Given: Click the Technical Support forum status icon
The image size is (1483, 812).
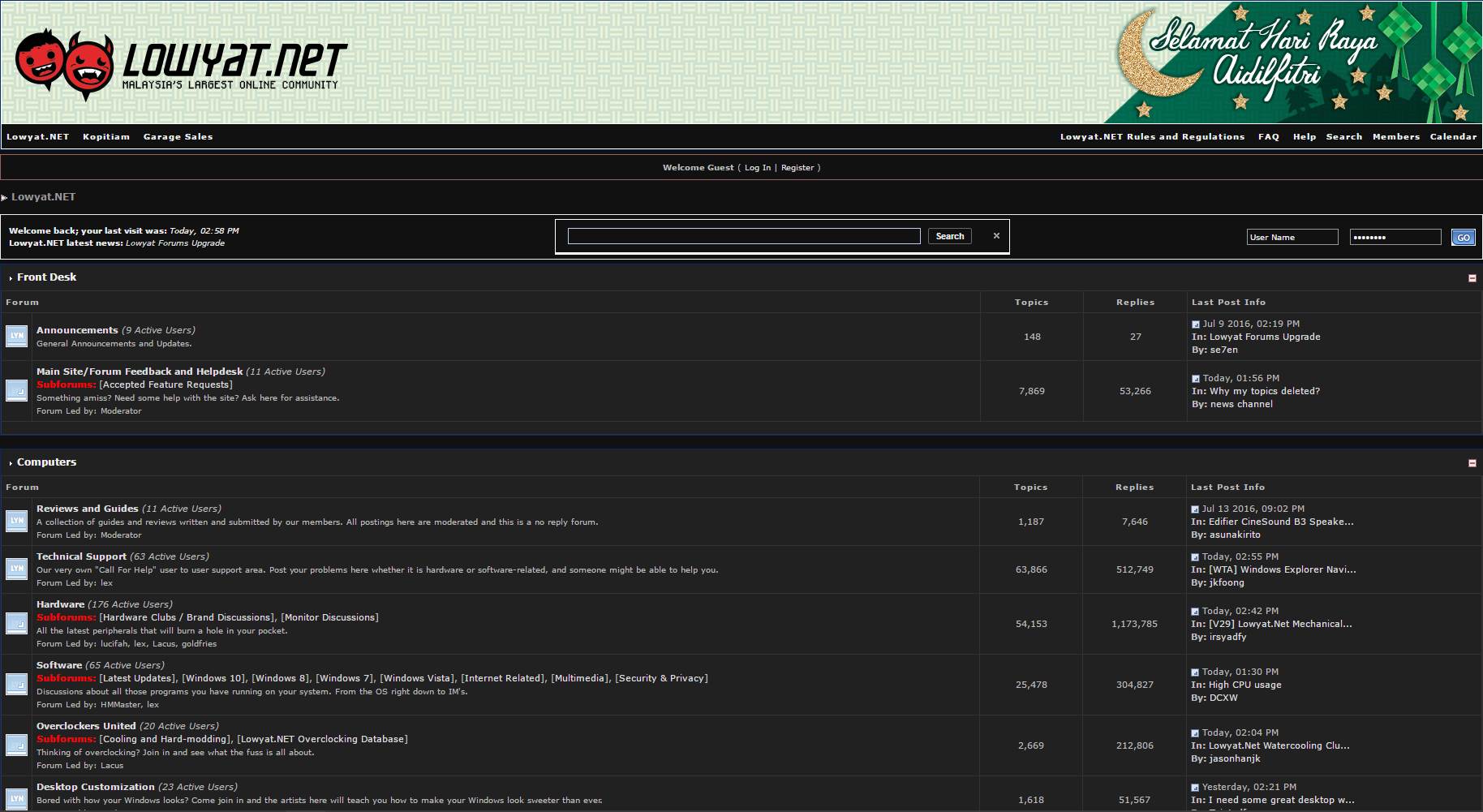Looking at the screenshot, I should pyautogui.click(x=17, y=569).
